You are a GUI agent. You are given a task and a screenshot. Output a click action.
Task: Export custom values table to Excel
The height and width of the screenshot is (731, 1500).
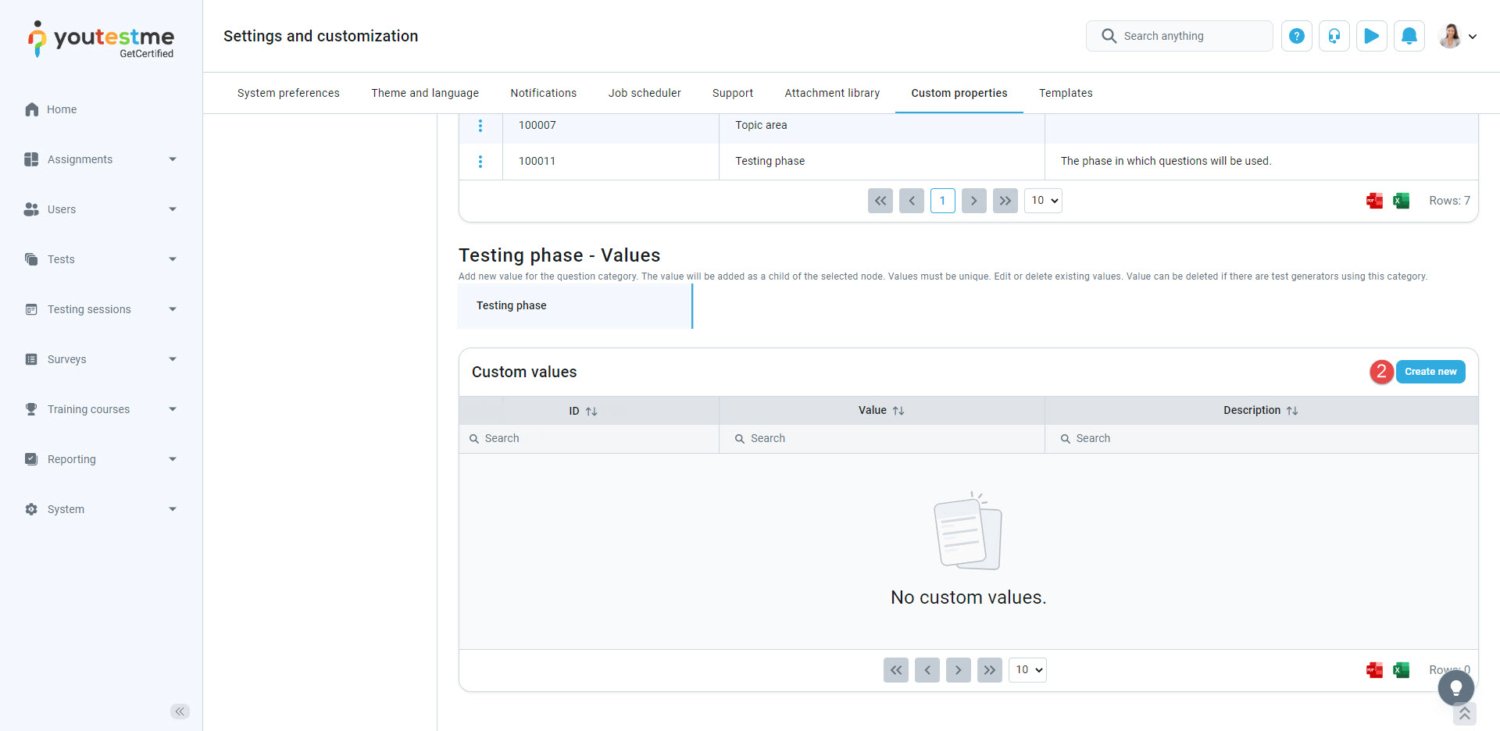coord(1401,670)
